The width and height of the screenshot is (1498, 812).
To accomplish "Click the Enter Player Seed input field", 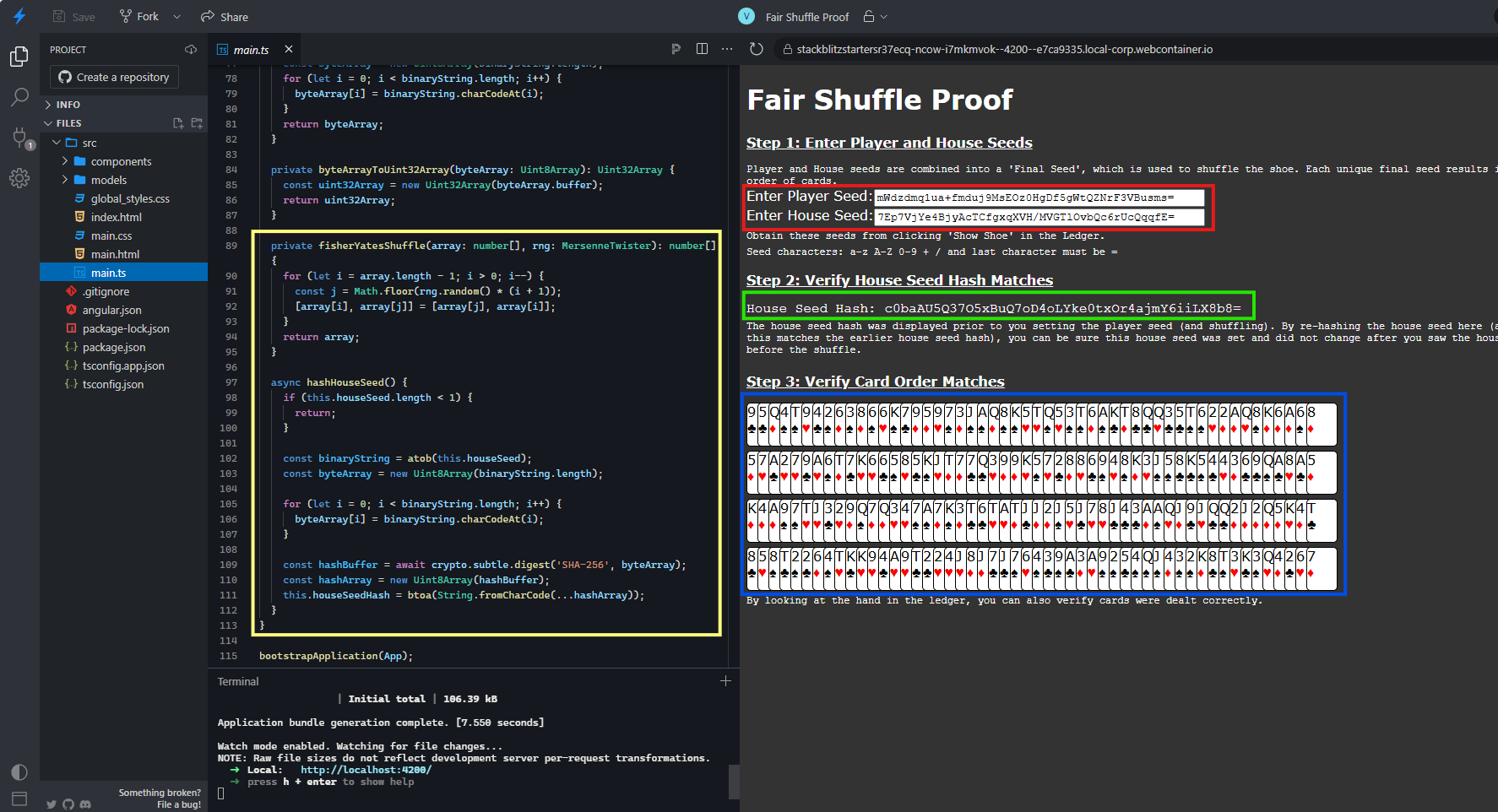I will (1039, 198).
